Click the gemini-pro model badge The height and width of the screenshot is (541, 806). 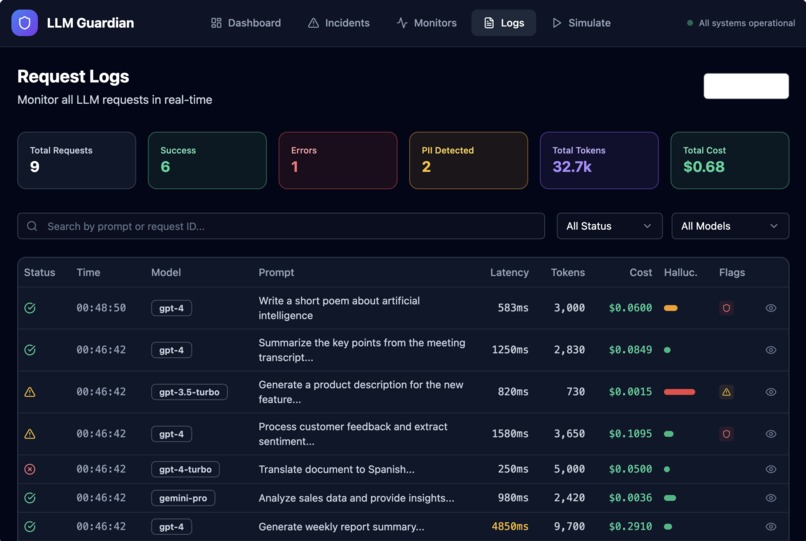tap(183, 498)
